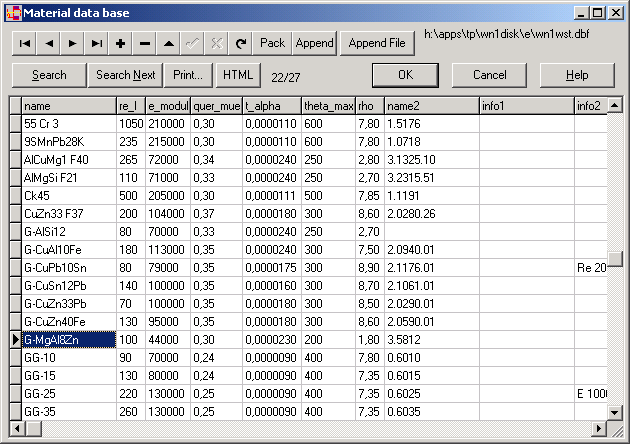
Task: Go to previous record arrow
Action: [x=48, y=43]
